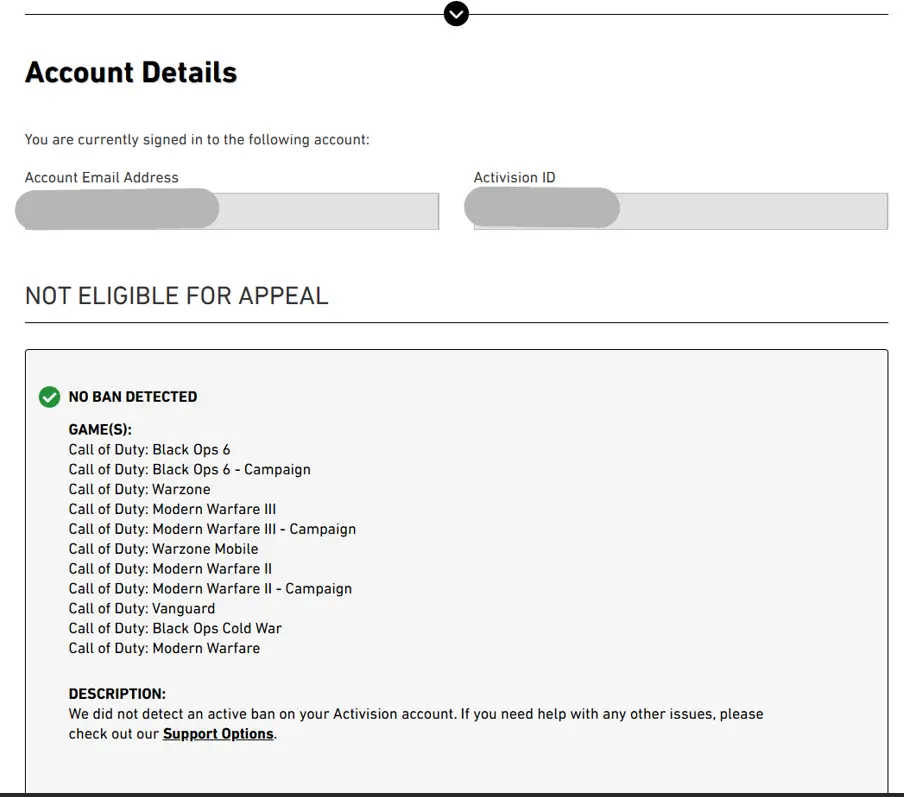The width and height of the screenshot is (904, 797).
Task: Click the GAME(S) label
Action: (100, 430)
